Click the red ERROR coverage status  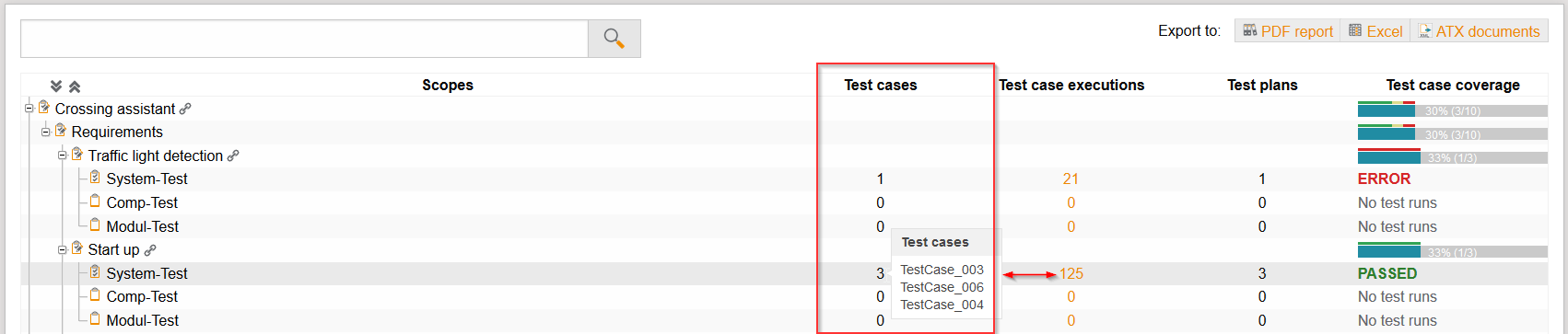point(1384,179)
